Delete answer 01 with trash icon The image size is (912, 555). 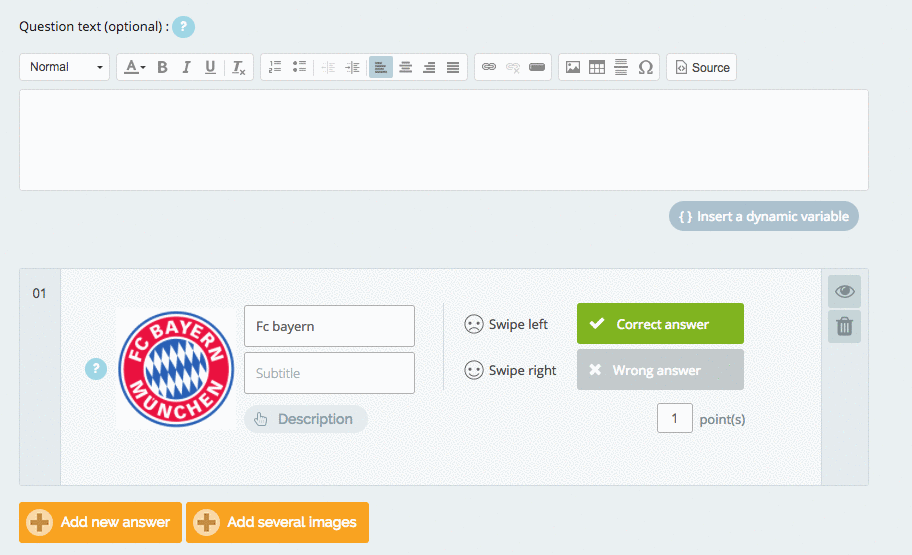pyautogui.click(x=845, y=326)
